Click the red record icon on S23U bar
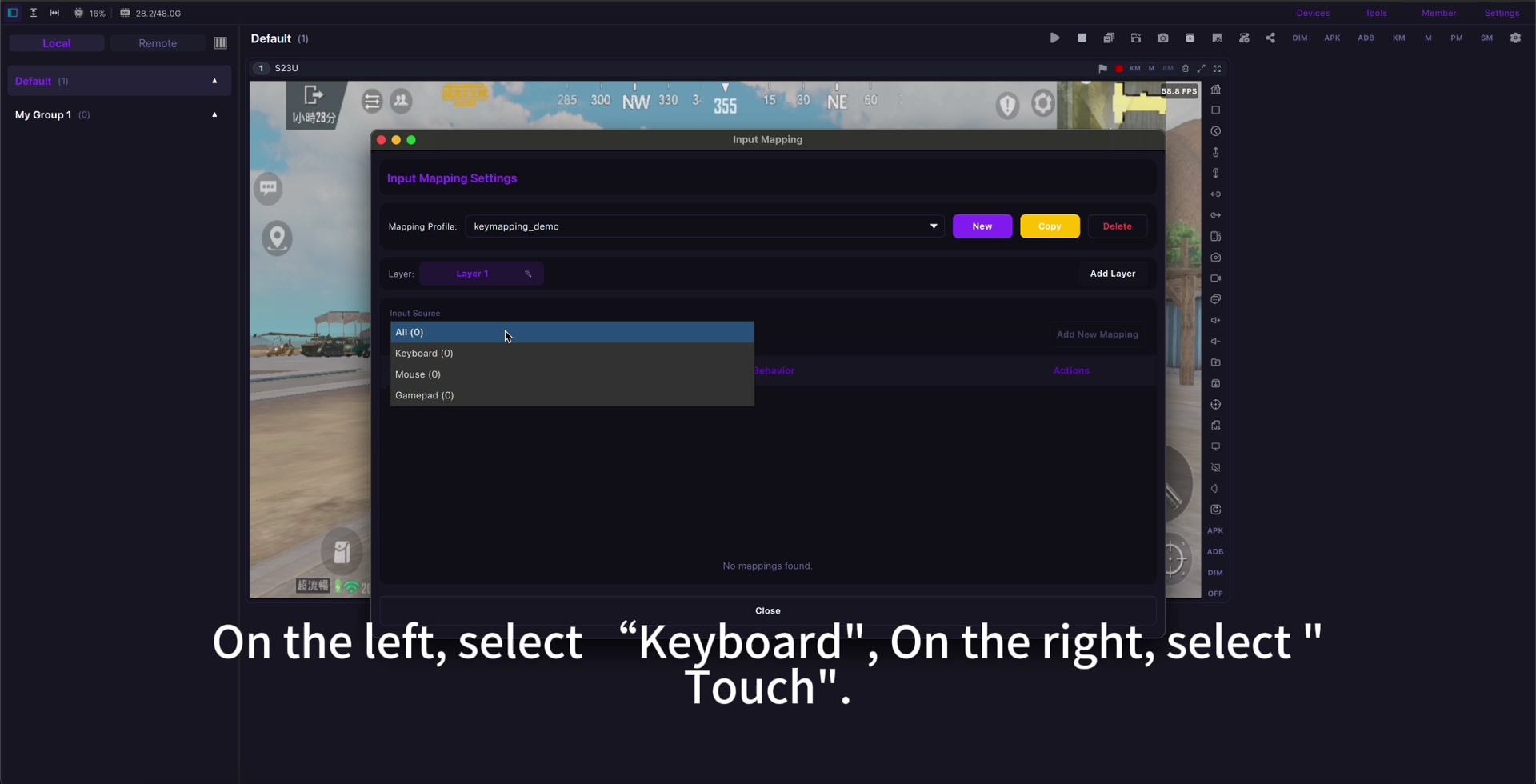The width and height of the screenshot is (1536, 784). [x=1119, y=69]
